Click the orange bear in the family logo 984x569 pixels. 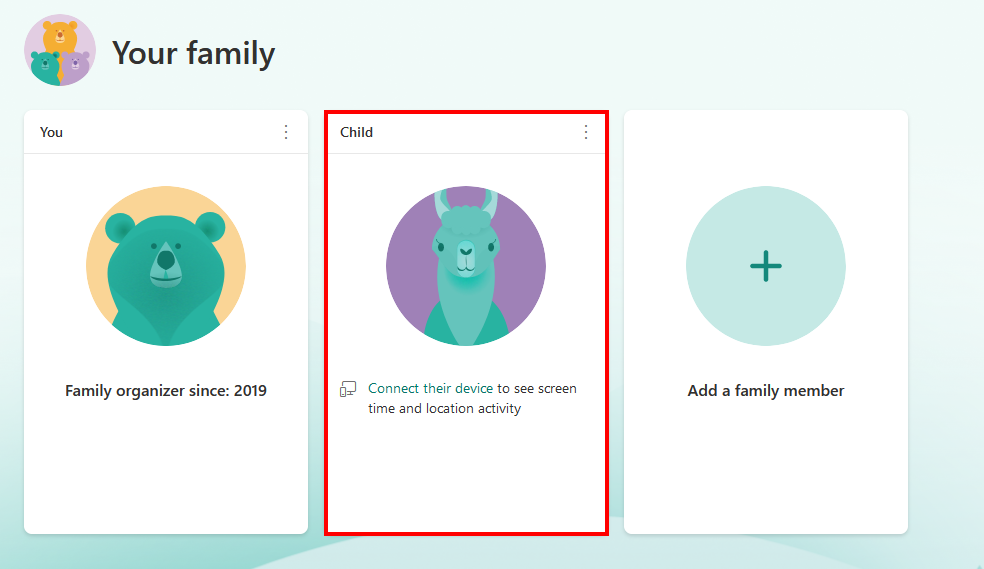click(x=60, y=37)
